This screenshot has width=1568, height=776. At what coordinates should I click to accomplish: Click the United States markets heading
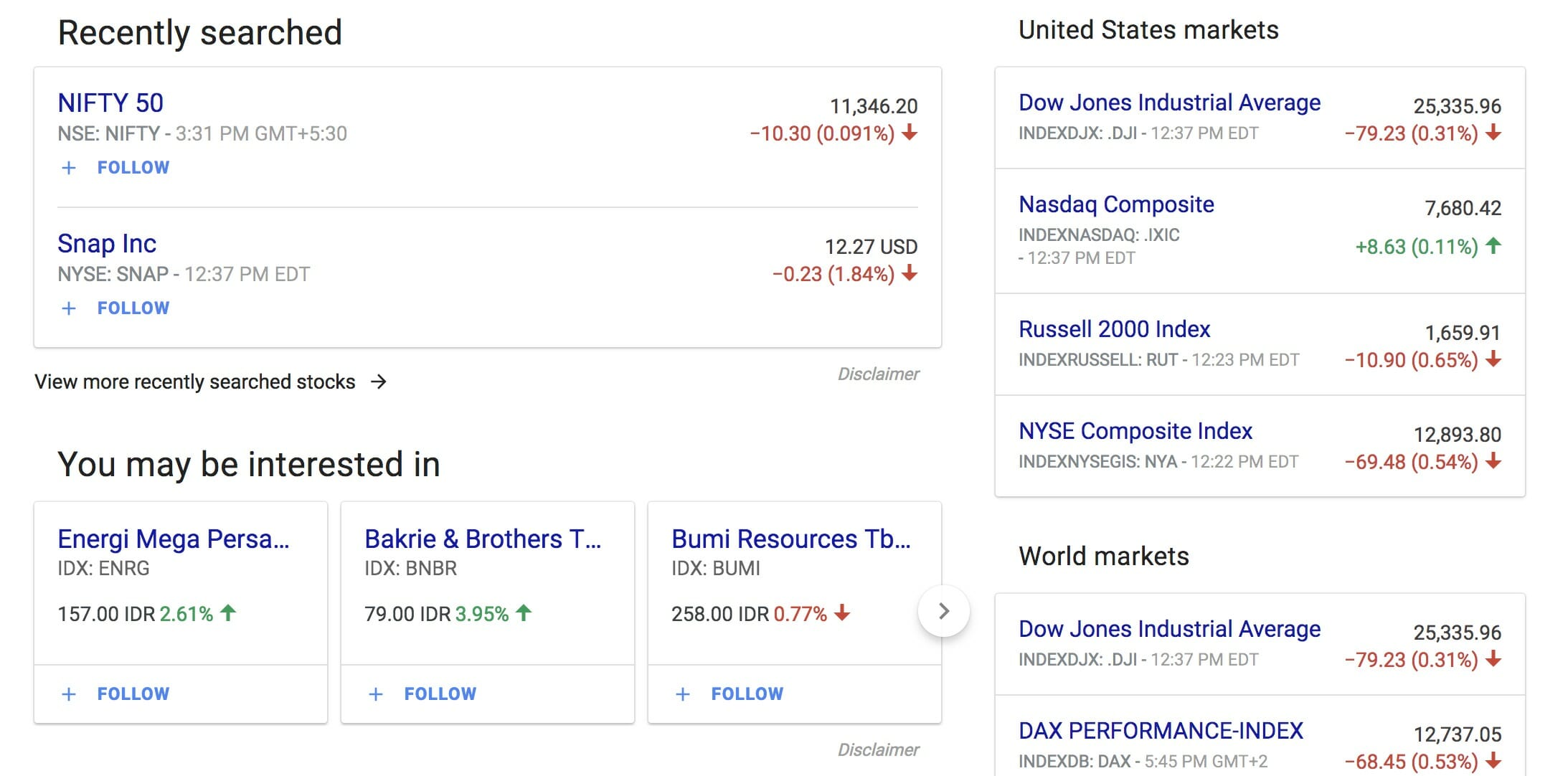tap(1148, 30)
